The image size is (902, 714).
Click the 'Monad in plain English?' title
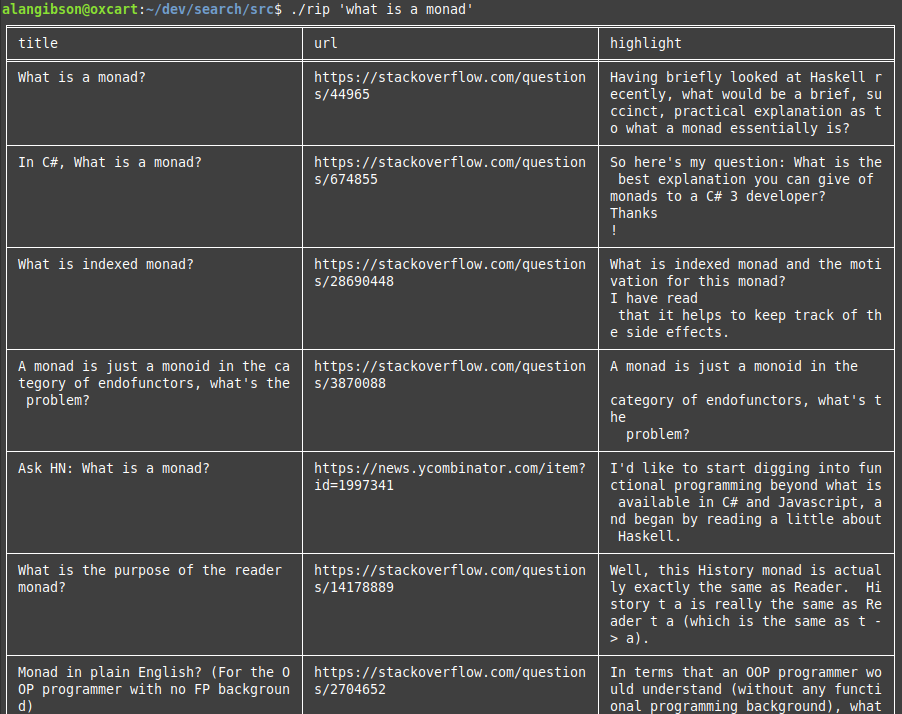pyautogui.click(x=154, y=689)
